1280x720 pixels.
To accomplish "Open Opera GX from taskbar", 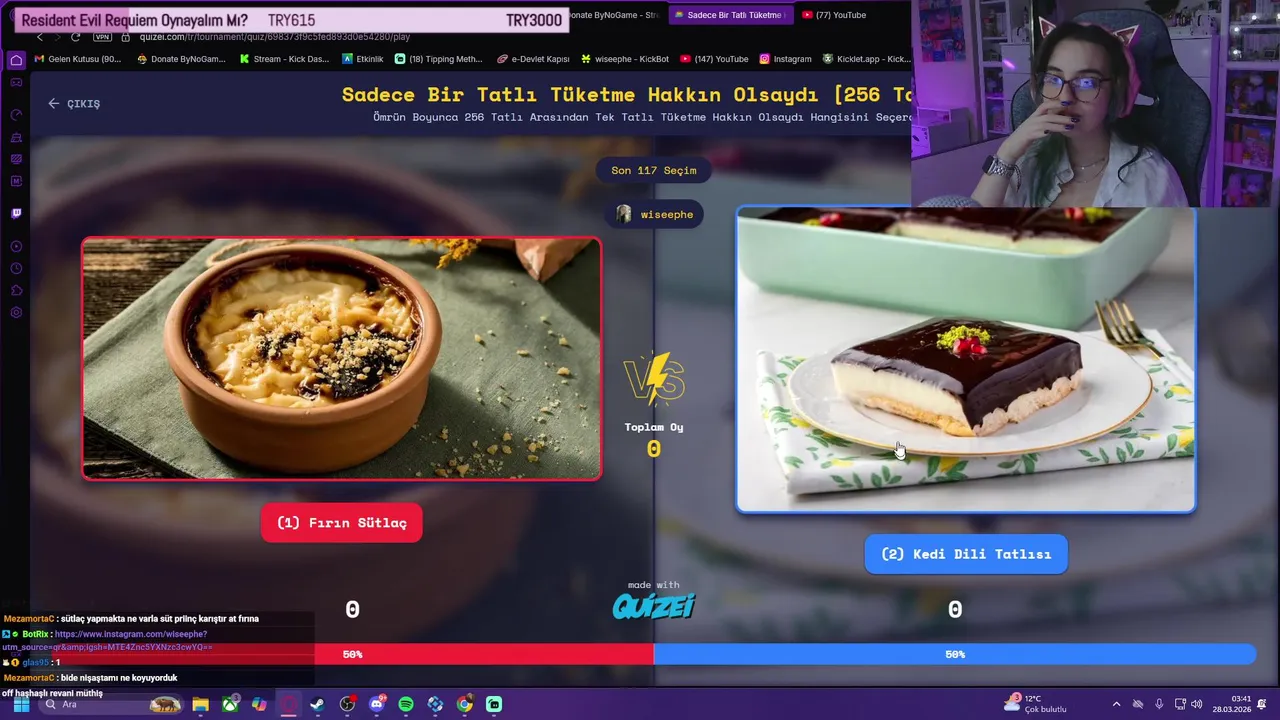I will (288, 704).
